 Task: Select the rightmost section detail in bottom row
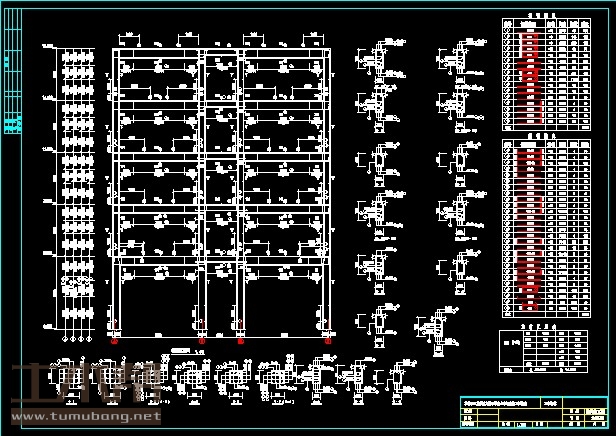pyautogui.click(x=398, y=379)
